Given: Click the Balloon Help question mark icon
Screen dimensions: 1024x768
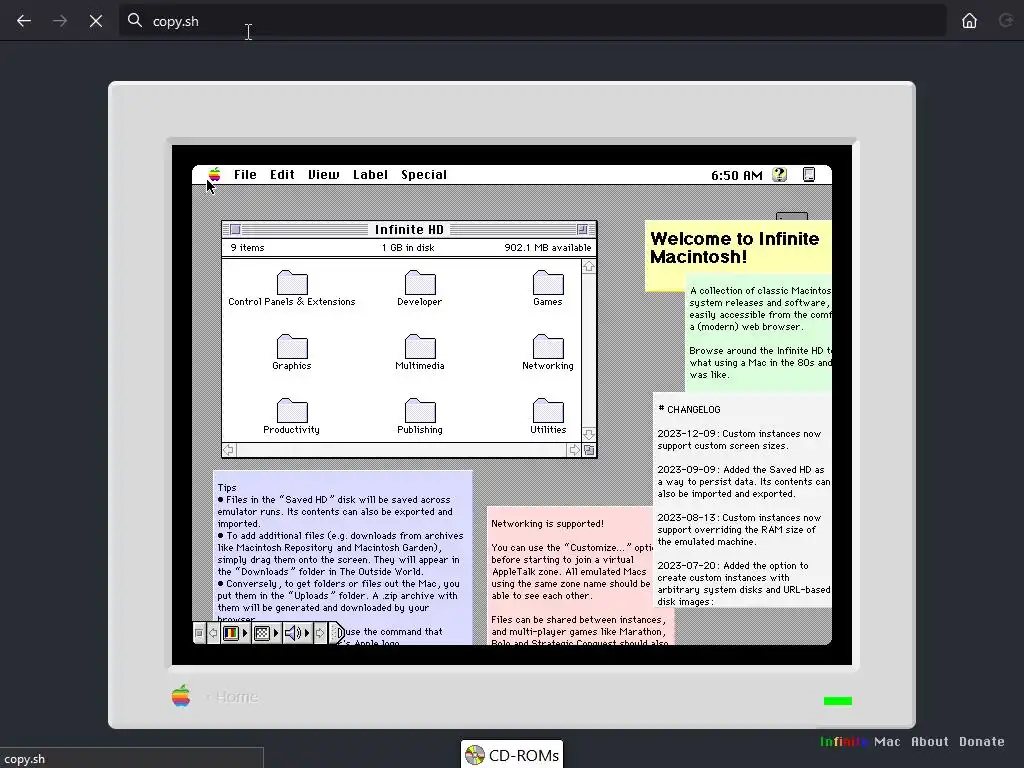Looking at the screenshot, I should coord(780,174).
